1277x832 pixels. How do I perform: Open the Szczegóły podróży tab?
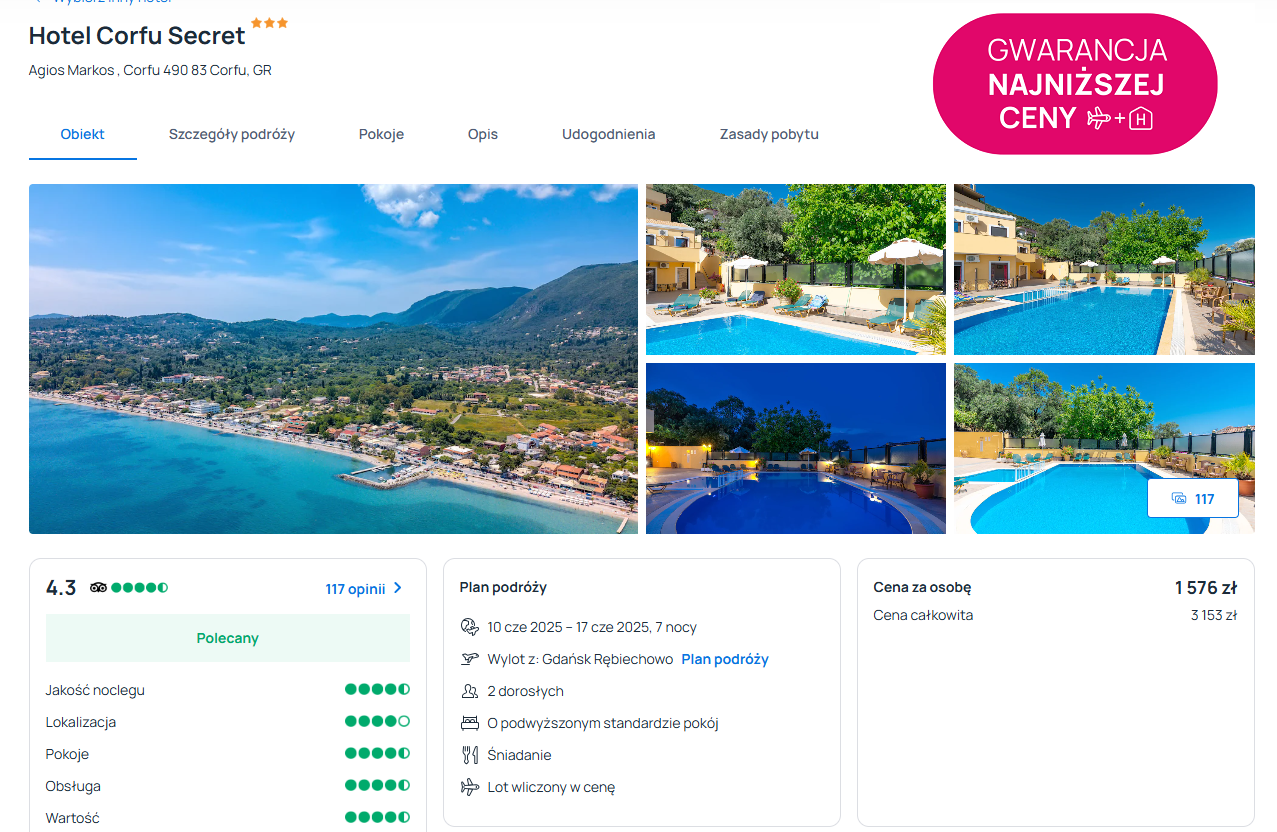coord(232,134)
